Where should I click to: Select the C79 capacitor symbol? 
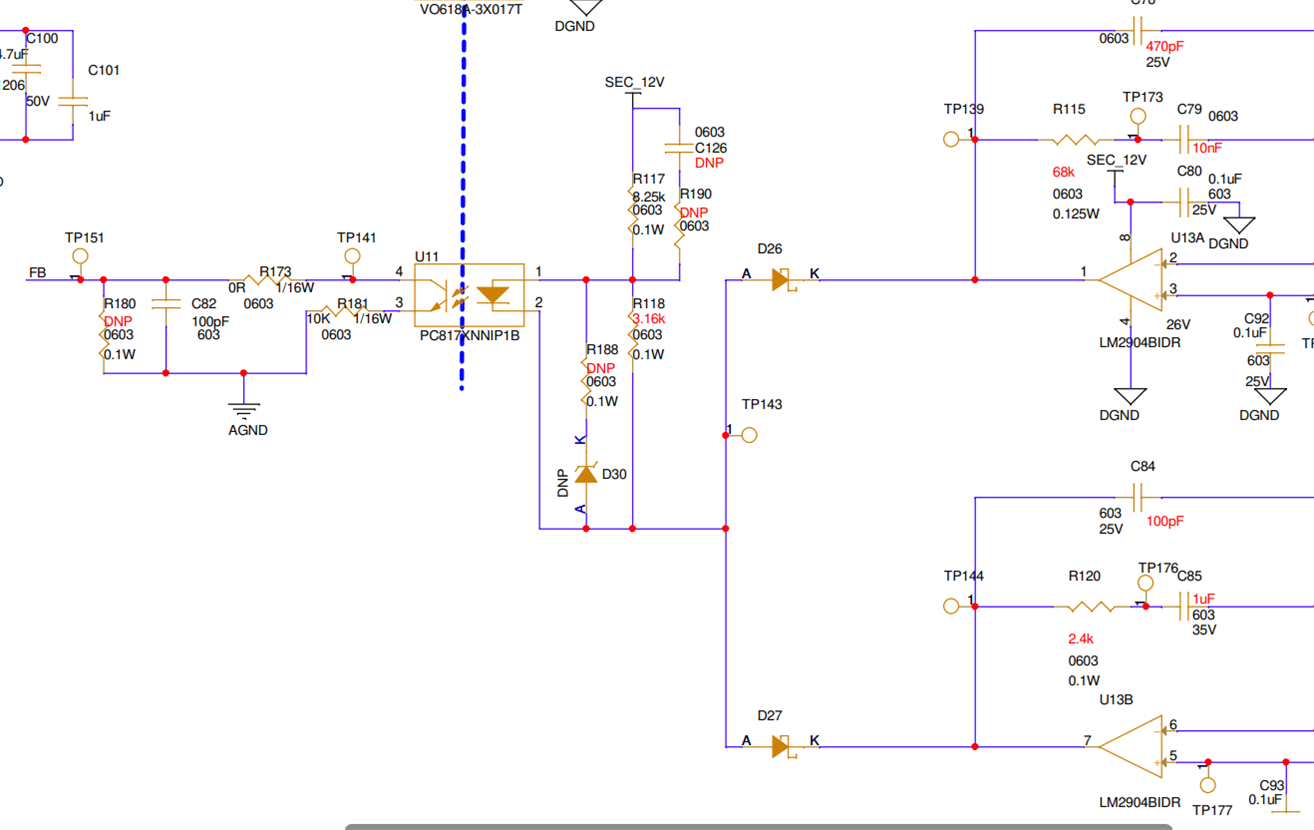point(1185,139)
